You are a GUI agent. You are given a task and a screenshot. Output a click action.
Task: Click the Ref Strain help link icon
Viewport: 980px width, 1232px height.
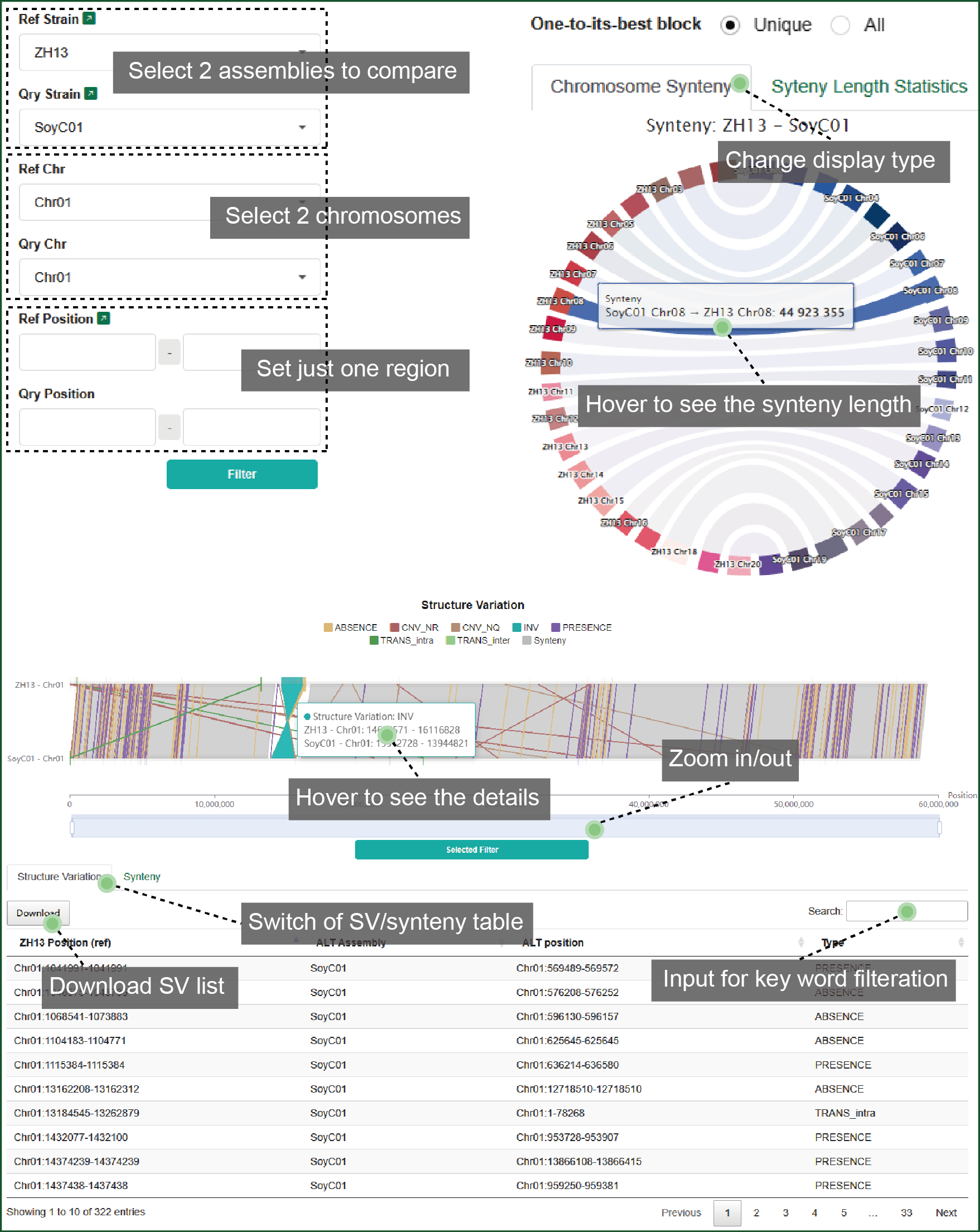pos(89,18)
